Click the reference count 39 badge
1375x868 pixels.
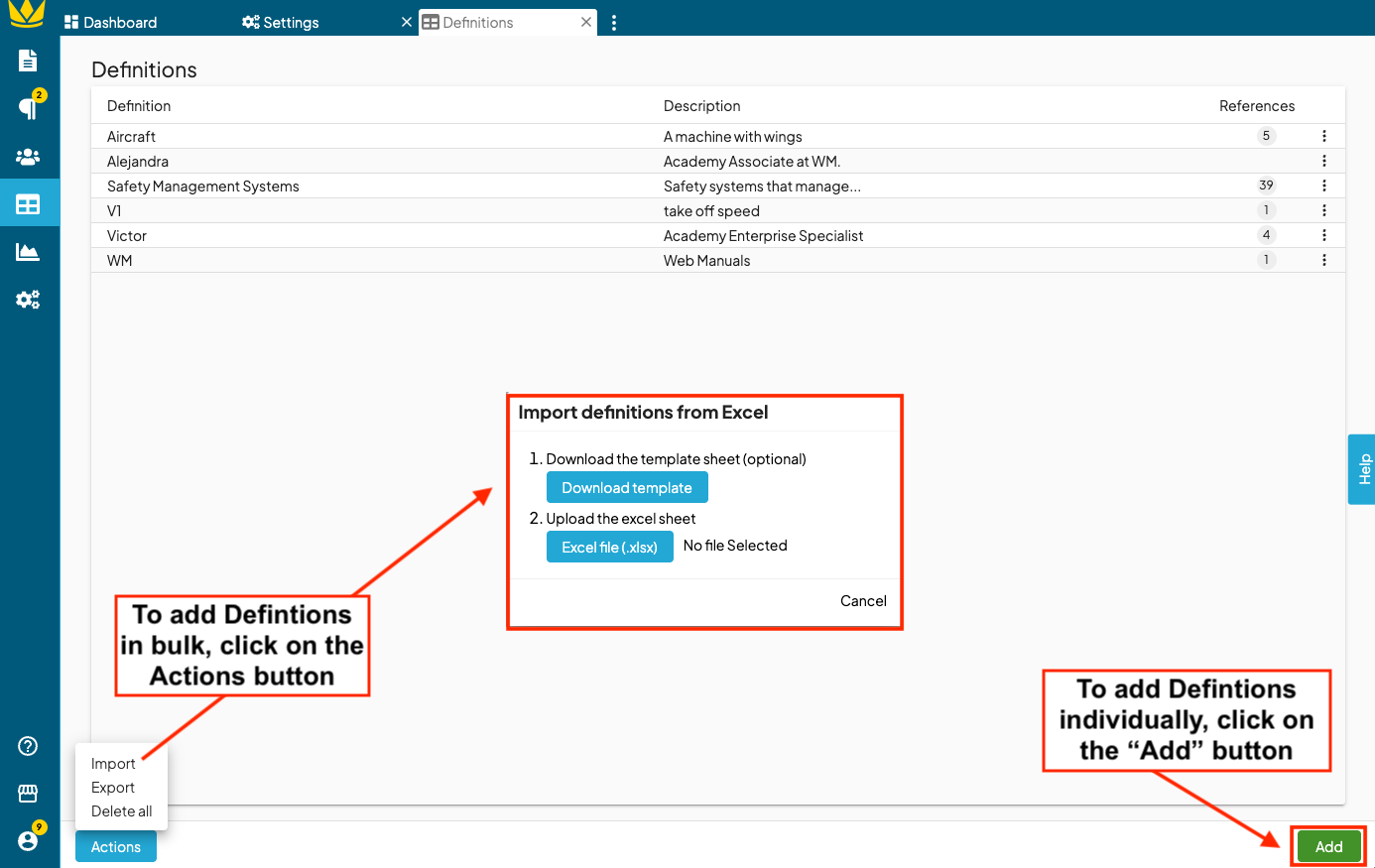1266,186
